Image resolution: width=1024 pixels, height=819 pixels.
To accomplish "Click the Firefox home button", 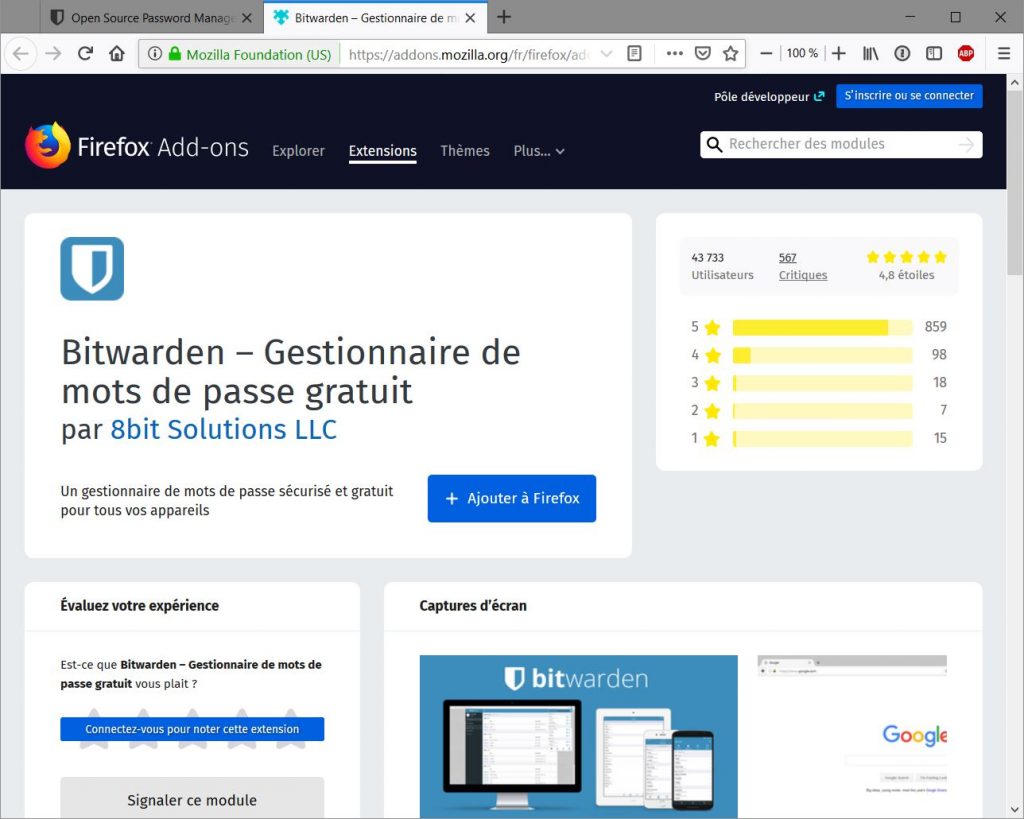I will 117,54.
